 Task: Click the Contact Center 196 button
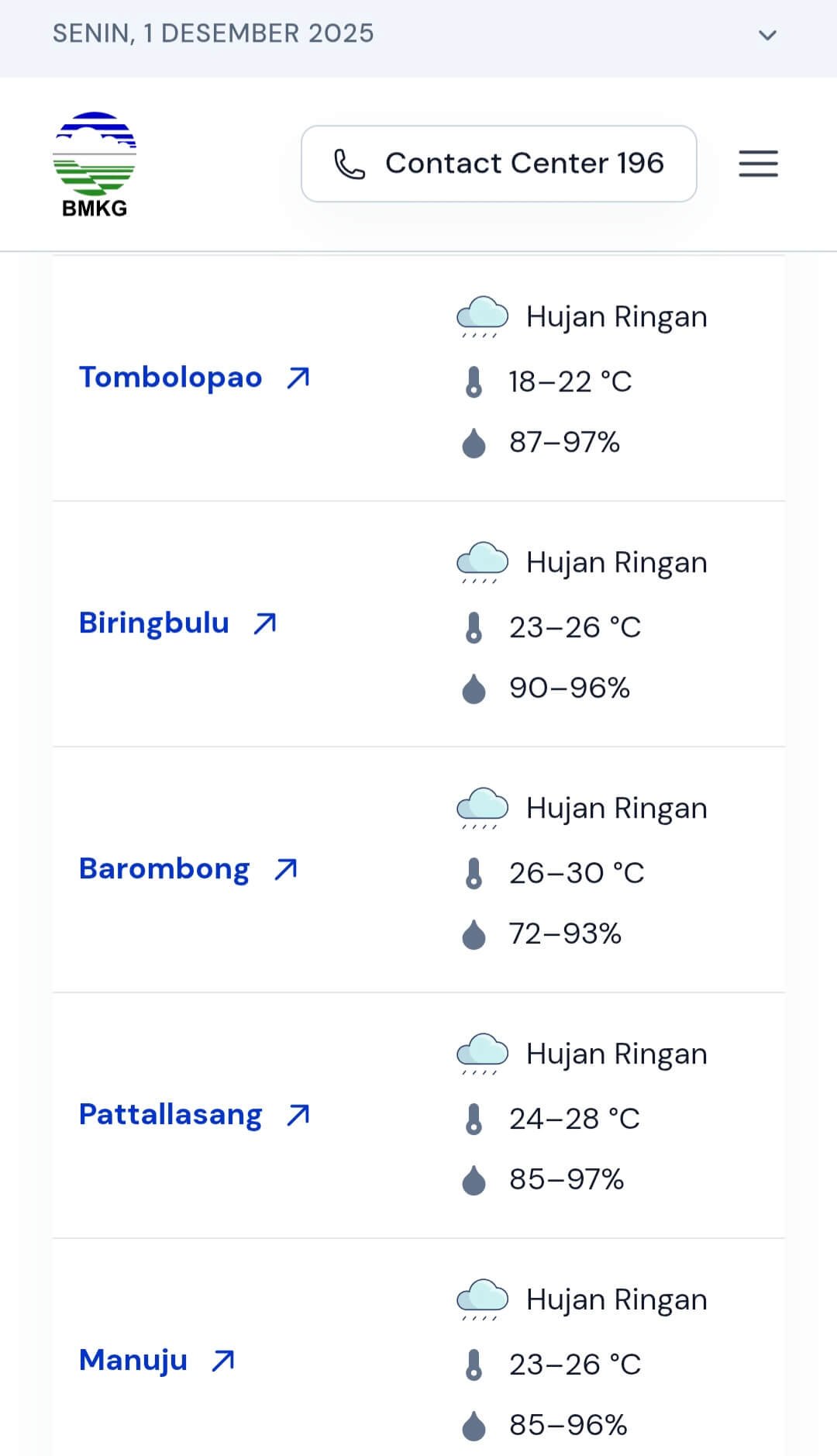pyautogui.click(x=499, y=164)
